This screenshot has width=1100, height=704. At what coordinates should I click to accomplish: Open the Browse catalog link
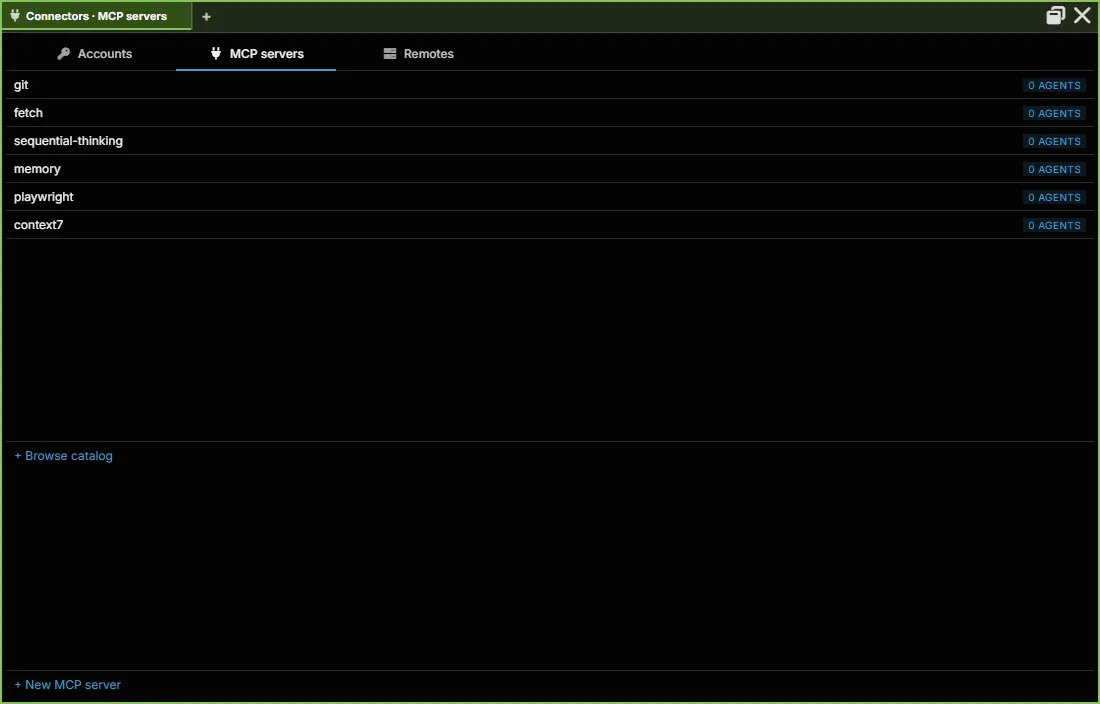(63, 456)
